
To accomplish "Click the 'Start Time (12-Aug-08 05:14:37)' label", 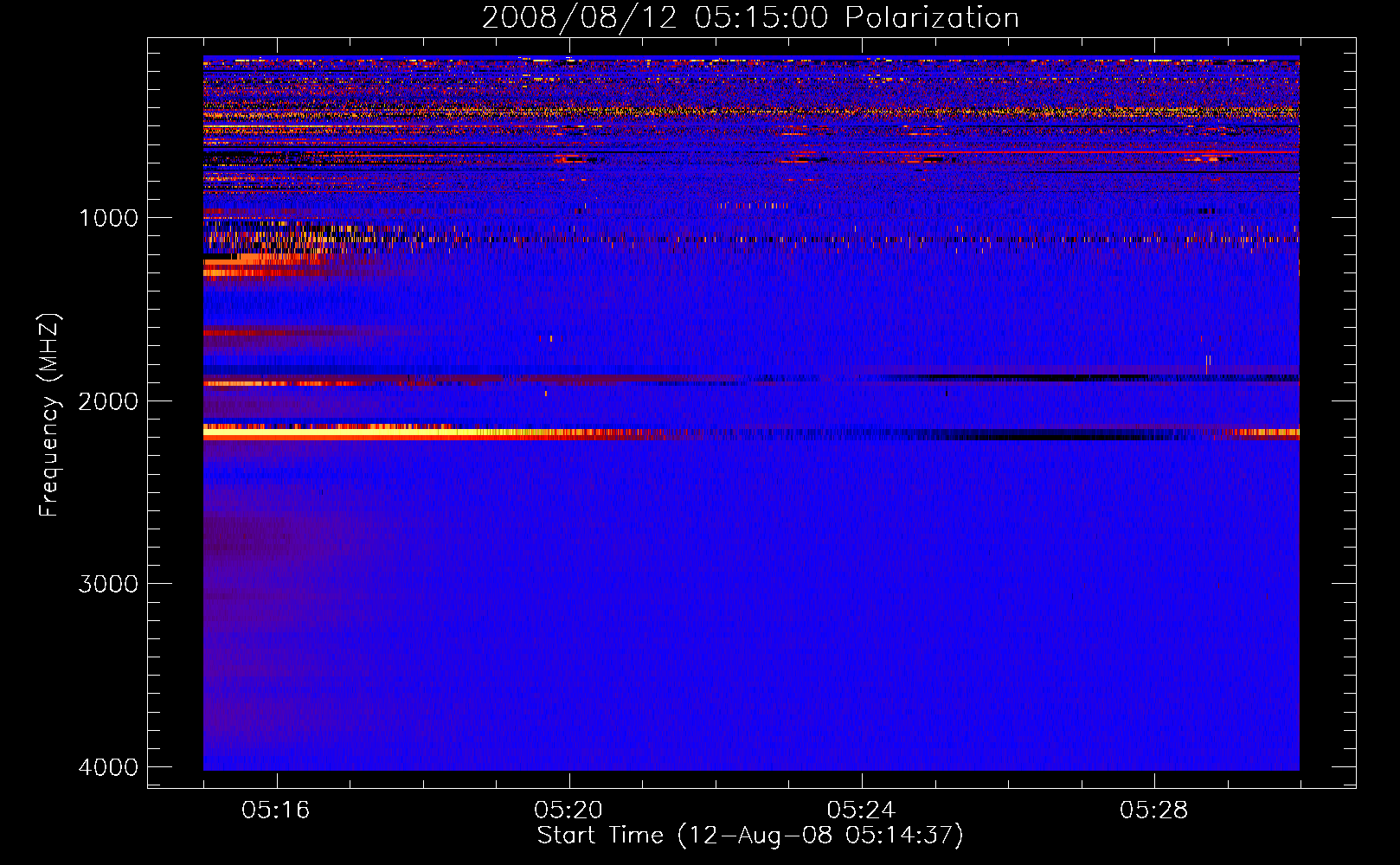I will point(750,836).
